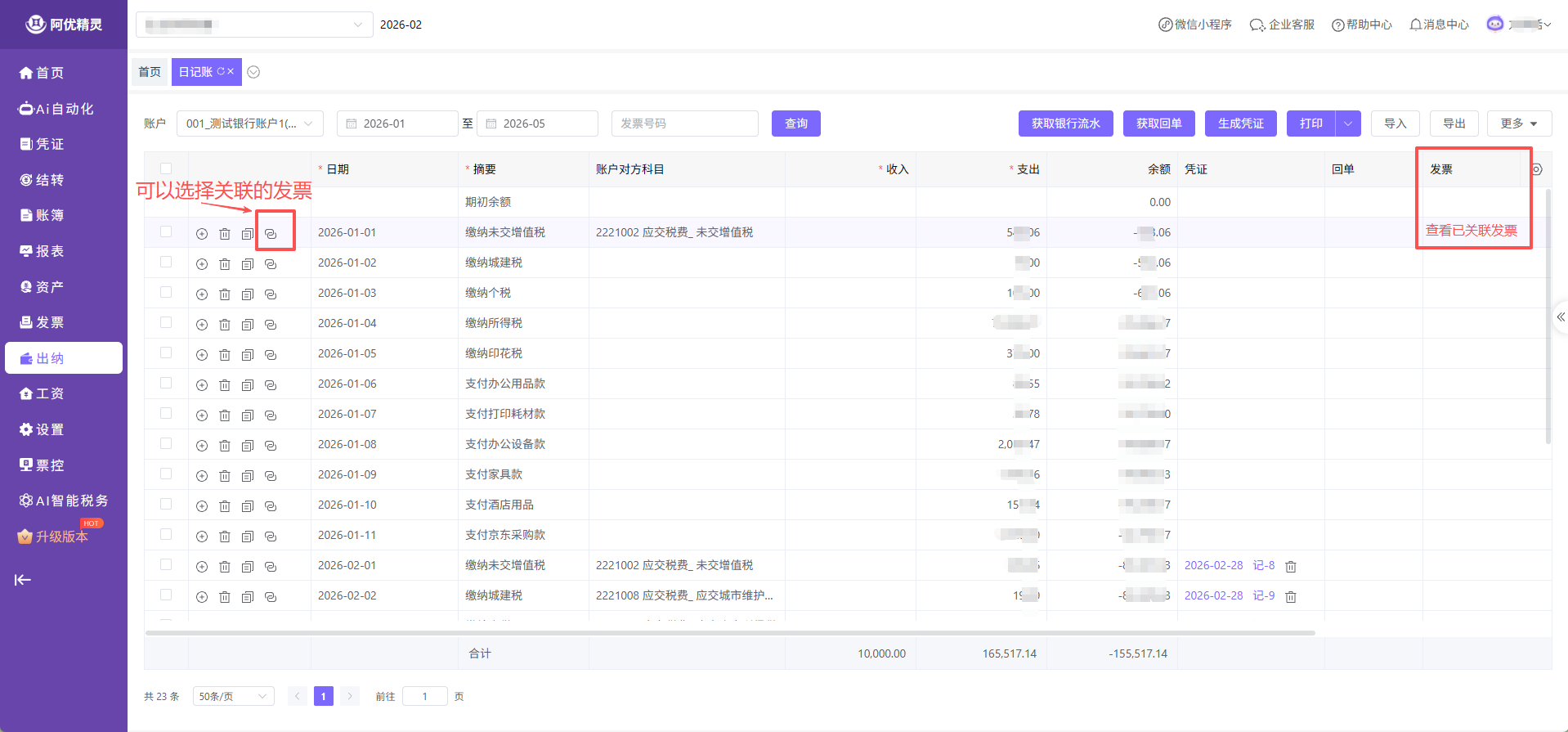The image size is (1568, 732).
Task: Remove voucher 记-9 using its trash icon
Action: (x=1291, y=597)
